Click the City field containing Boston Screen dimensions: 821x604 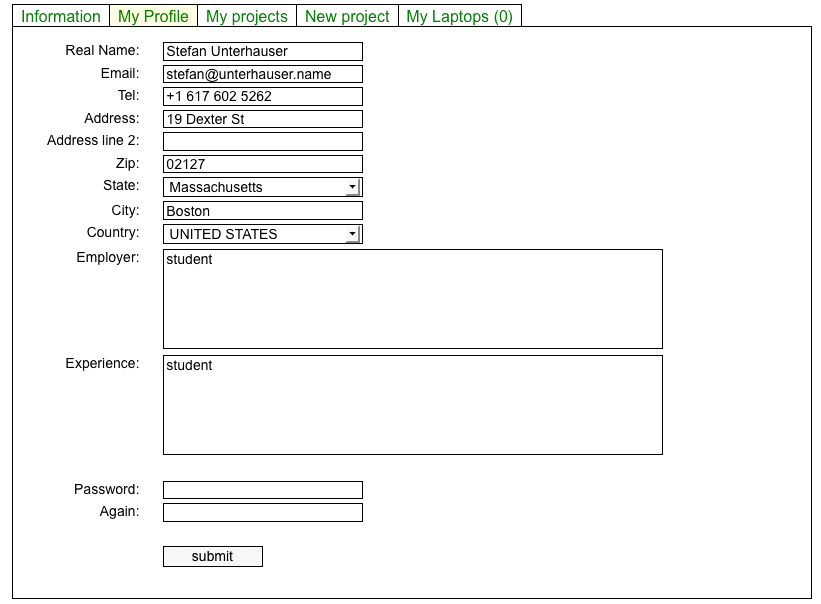[262, 211]
